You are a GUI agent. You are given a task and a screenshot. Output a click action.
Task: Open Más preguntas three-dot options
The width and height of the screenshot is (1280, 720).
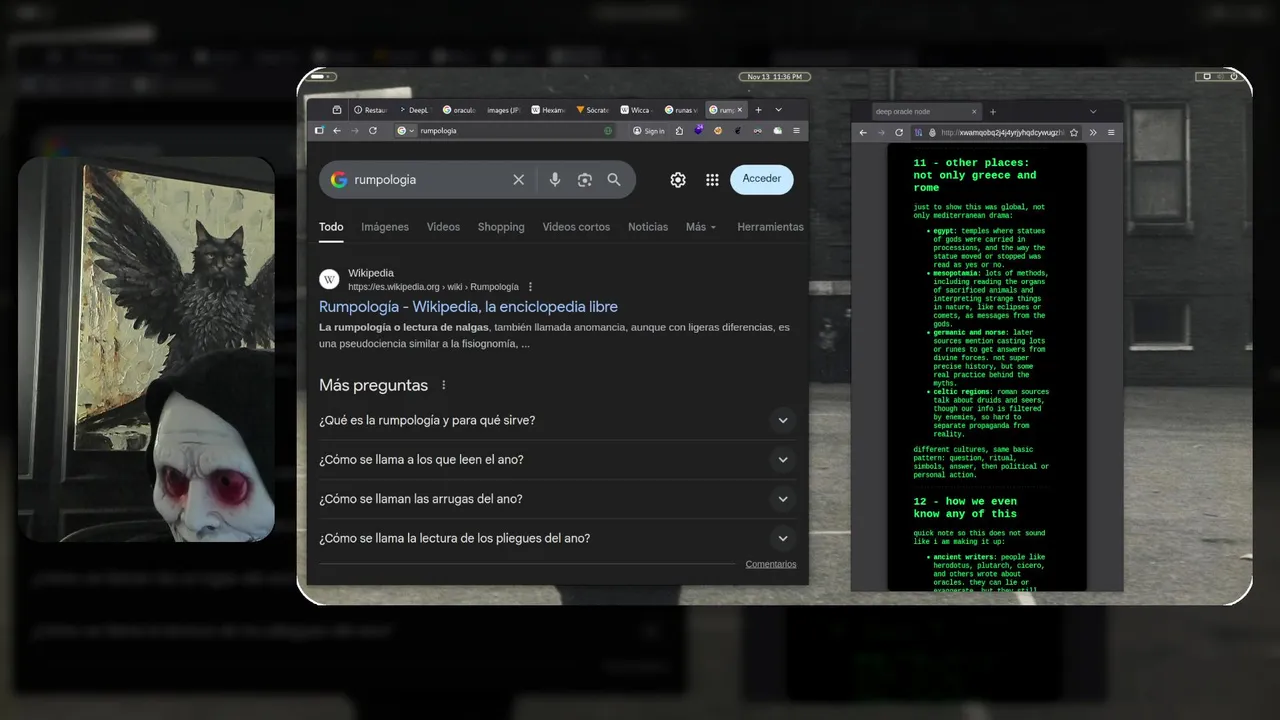444,385
